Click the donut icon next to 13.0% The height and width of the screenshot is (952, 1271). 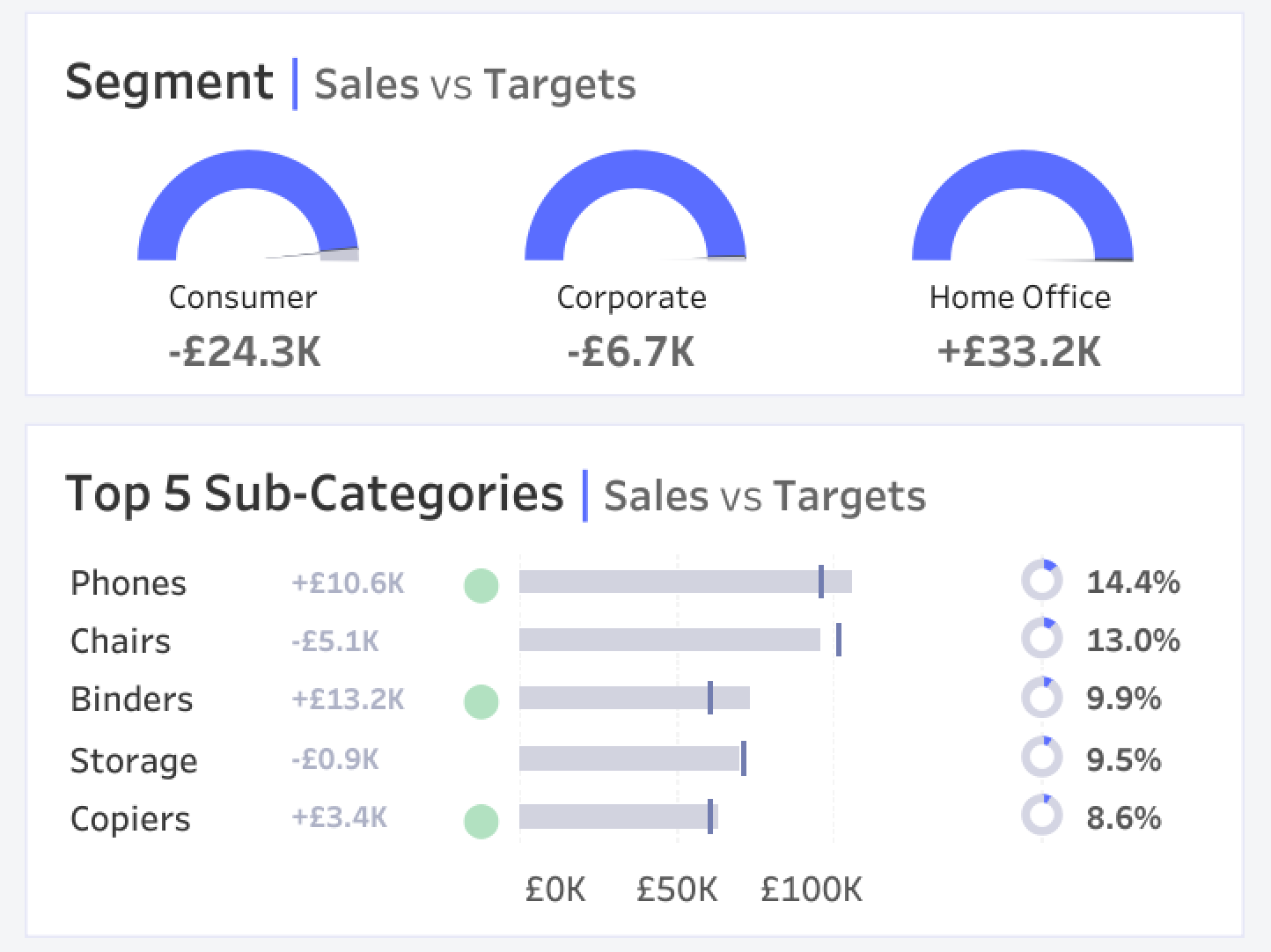(x=1042, y=639)
